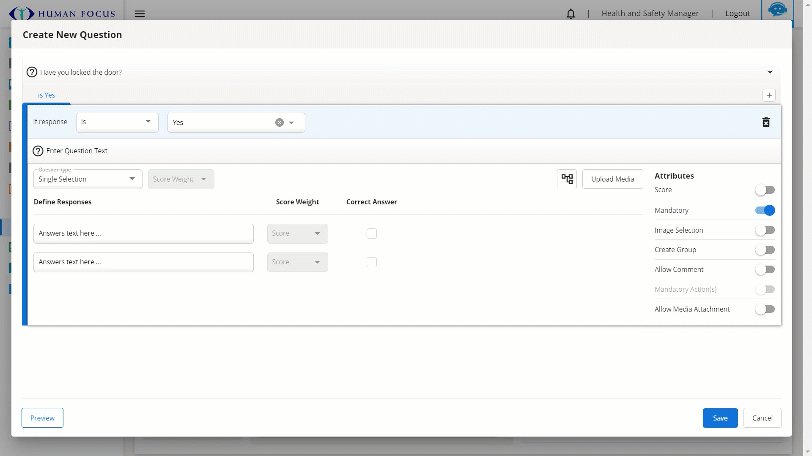Open the 'is' response operator dropdown
812x456 pixels.
pyautogui.click(x=117, y=122)
